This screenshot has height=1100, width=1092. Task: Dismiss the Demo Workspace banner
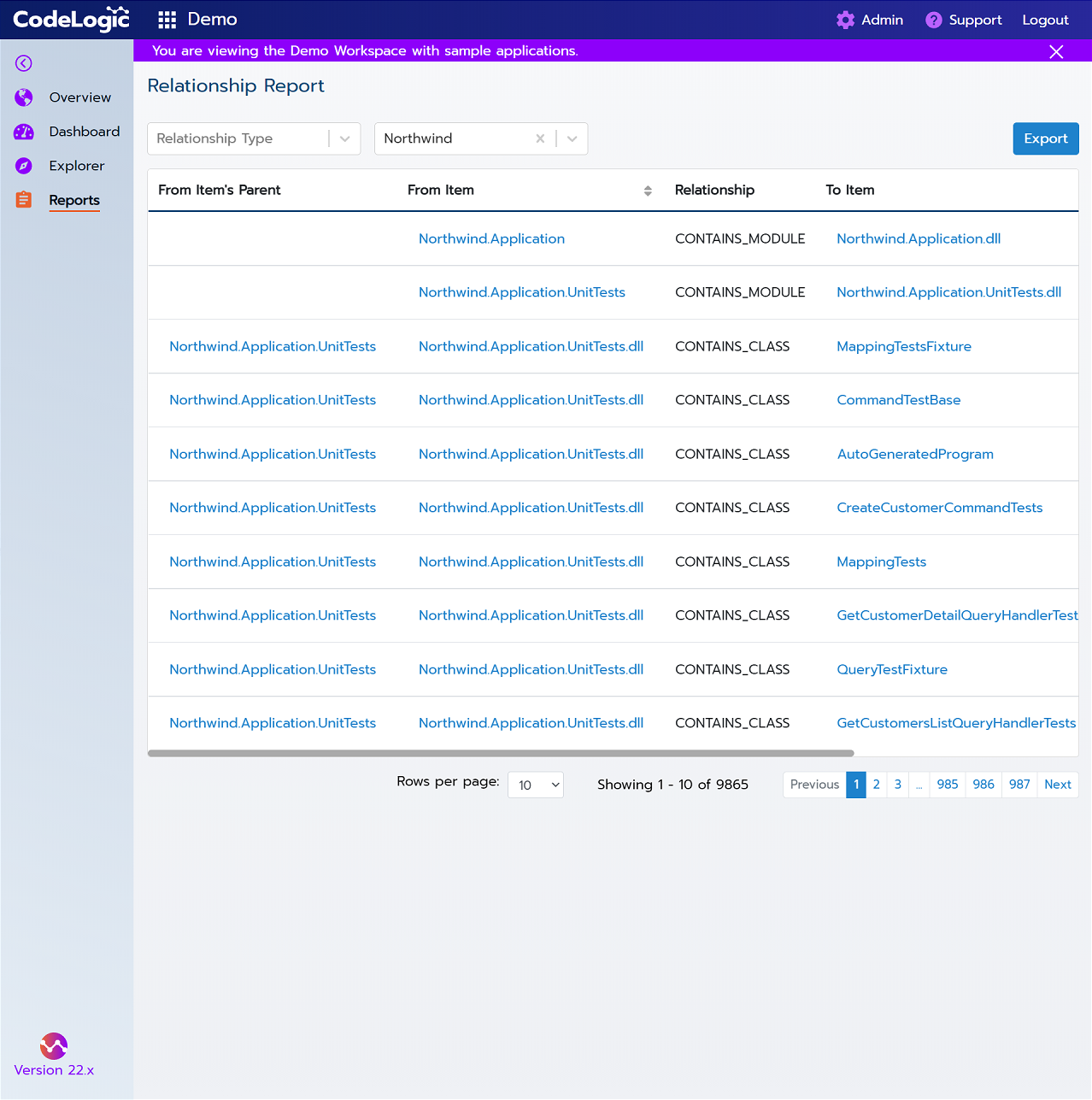tap(1056, 51)
